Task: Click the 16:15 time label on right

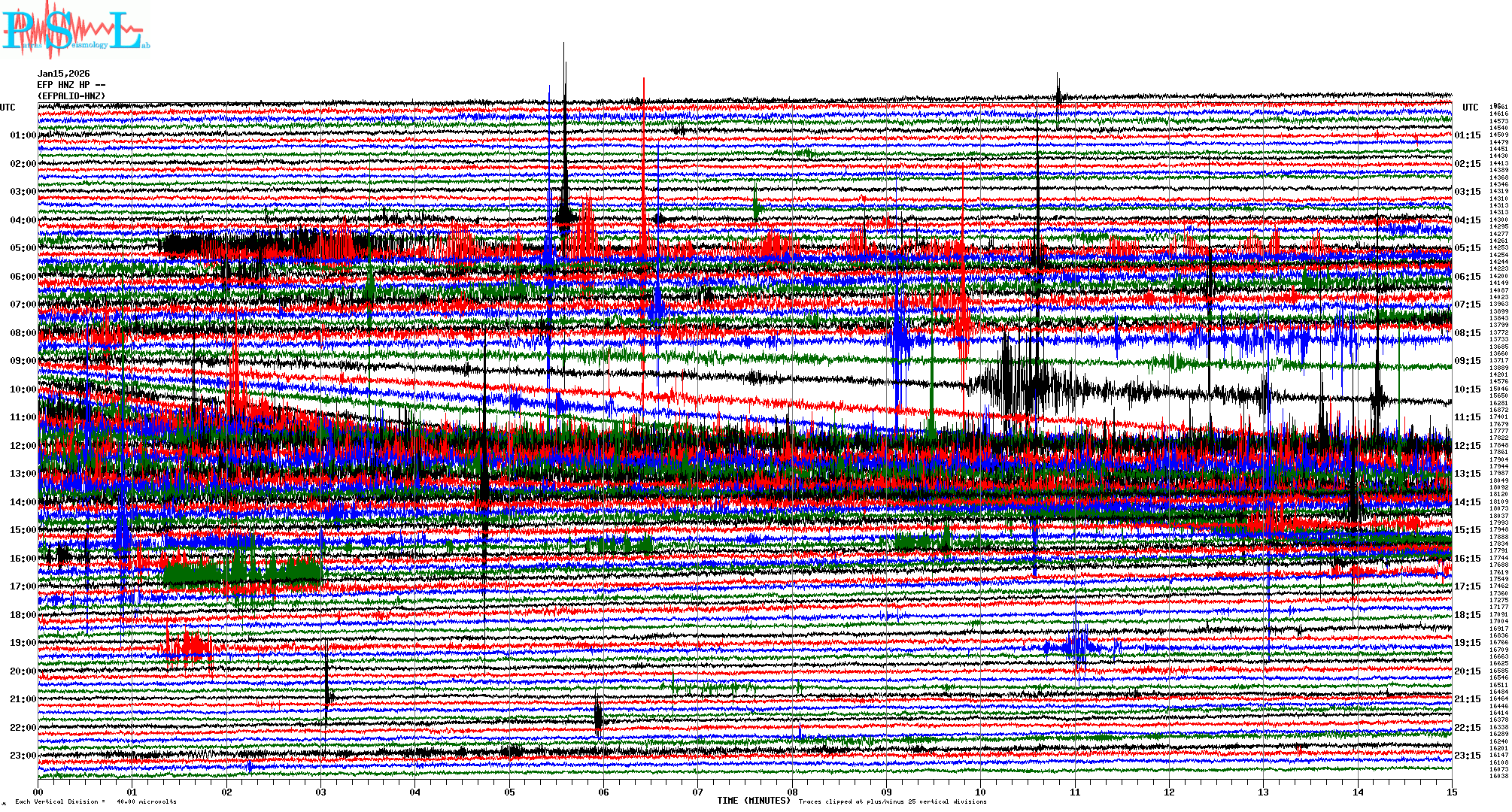Action: [1467, 559]
